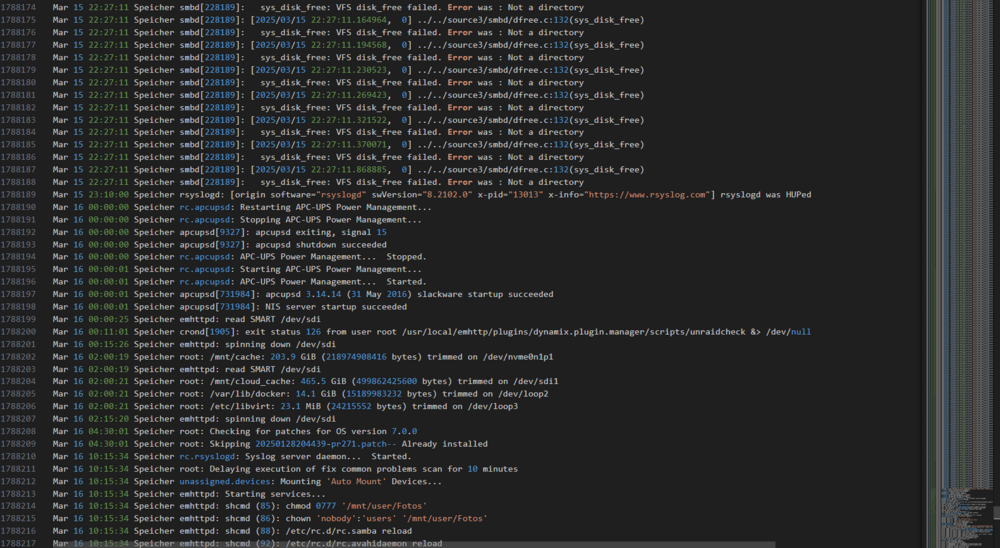Click '/etc/rc.d/rc.samba reload' line
Screen dimensions: 1000x548
click(x=232, y=531)
